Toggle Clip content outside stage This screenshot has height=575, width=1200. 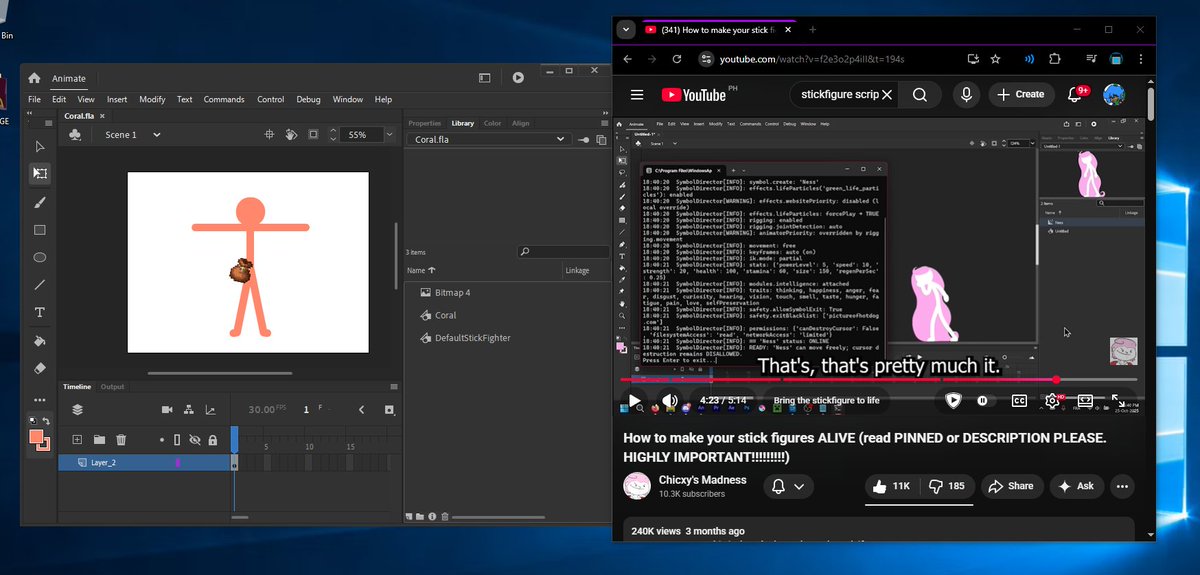point(313,134)
